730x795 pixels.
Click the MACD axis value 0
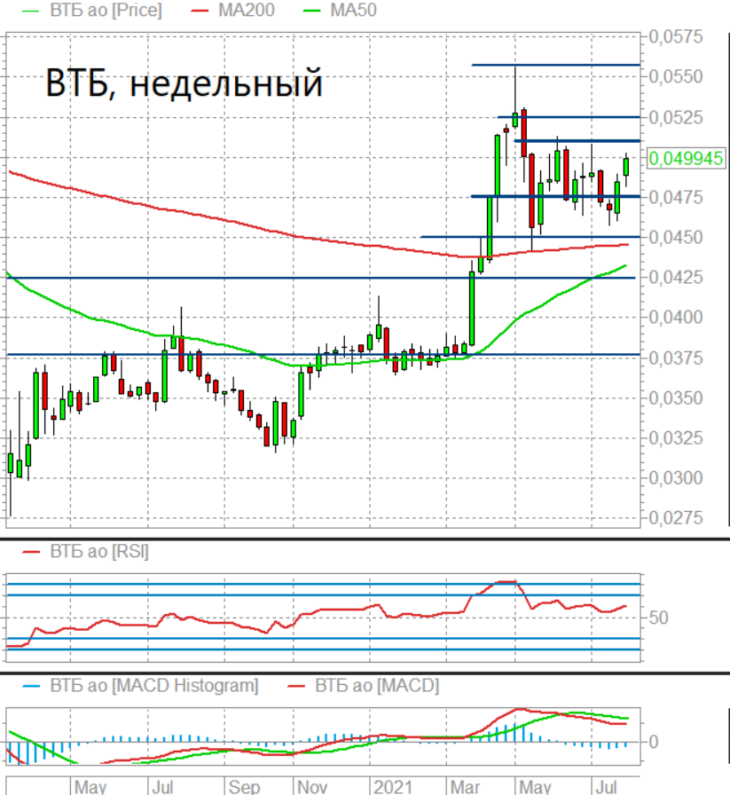[653, 742]
